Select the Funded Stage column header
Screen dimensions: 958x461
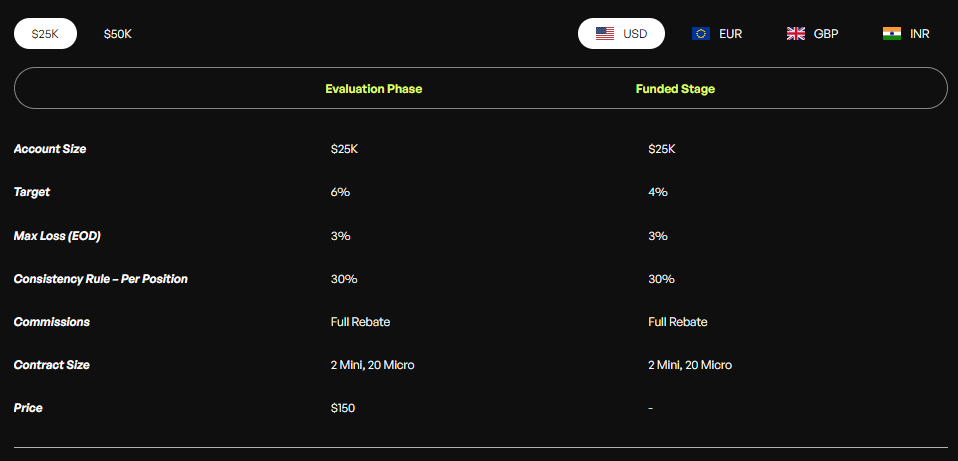675,89
